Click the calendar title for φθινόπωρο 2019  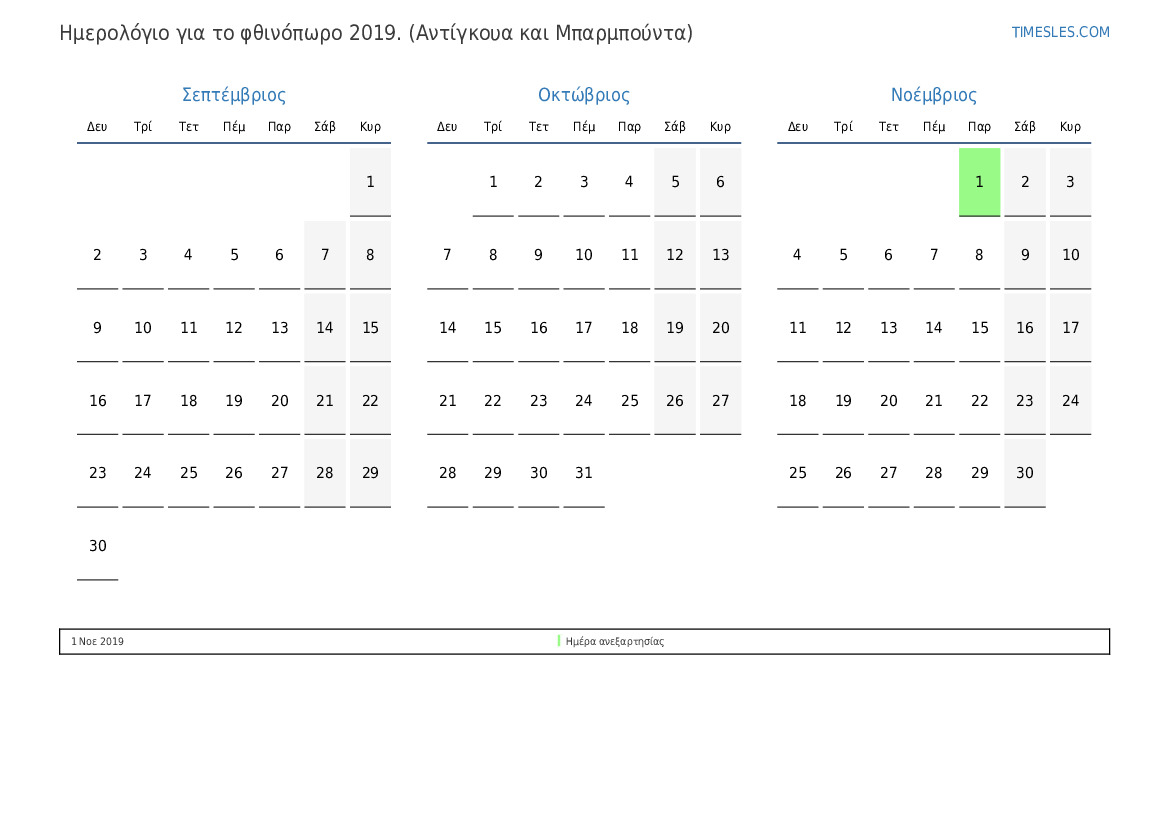(x=376, y=33)
